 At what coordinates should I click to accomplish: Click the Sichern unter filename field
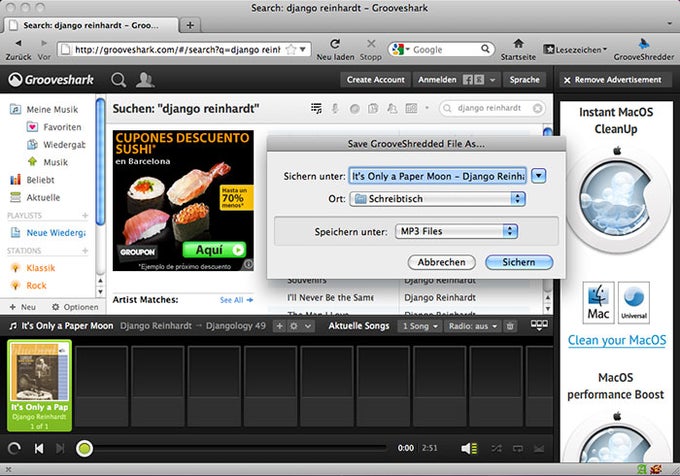coord(438,176)
